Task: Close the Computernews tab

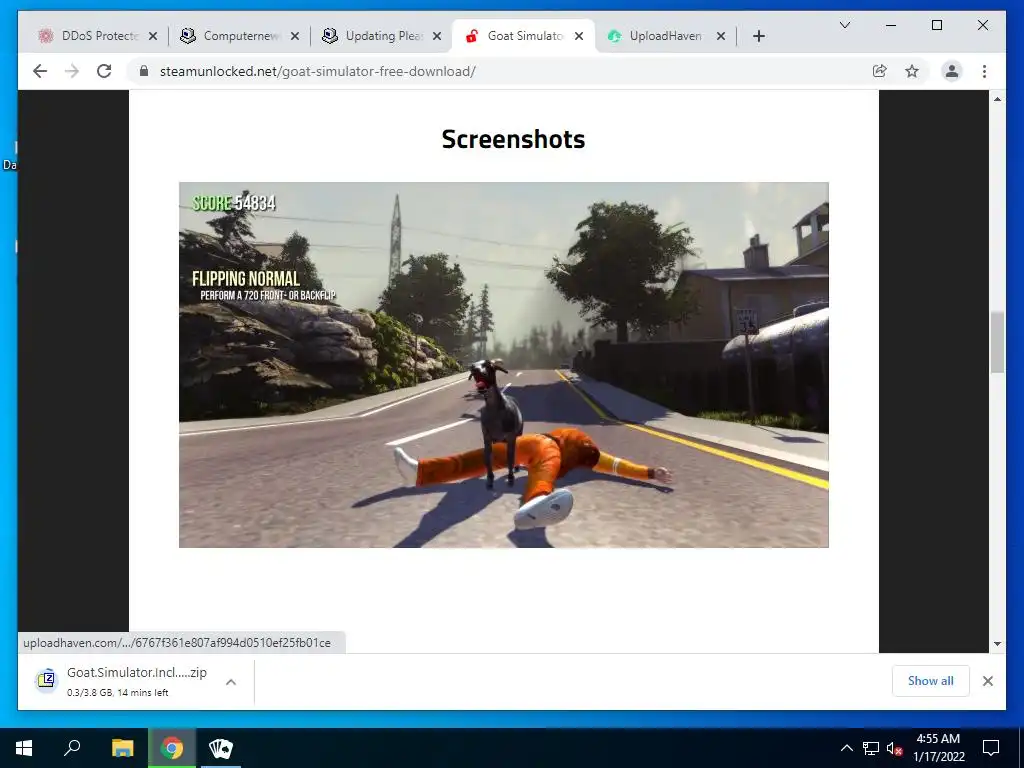Action: point(295,36)
